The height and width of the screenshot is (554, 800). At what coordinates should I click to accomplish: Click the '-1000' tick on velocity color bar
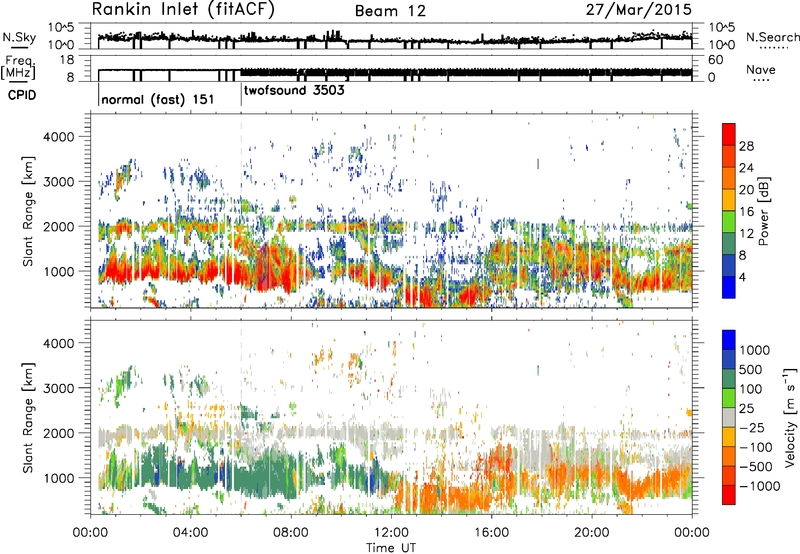[x=759, y=486]
